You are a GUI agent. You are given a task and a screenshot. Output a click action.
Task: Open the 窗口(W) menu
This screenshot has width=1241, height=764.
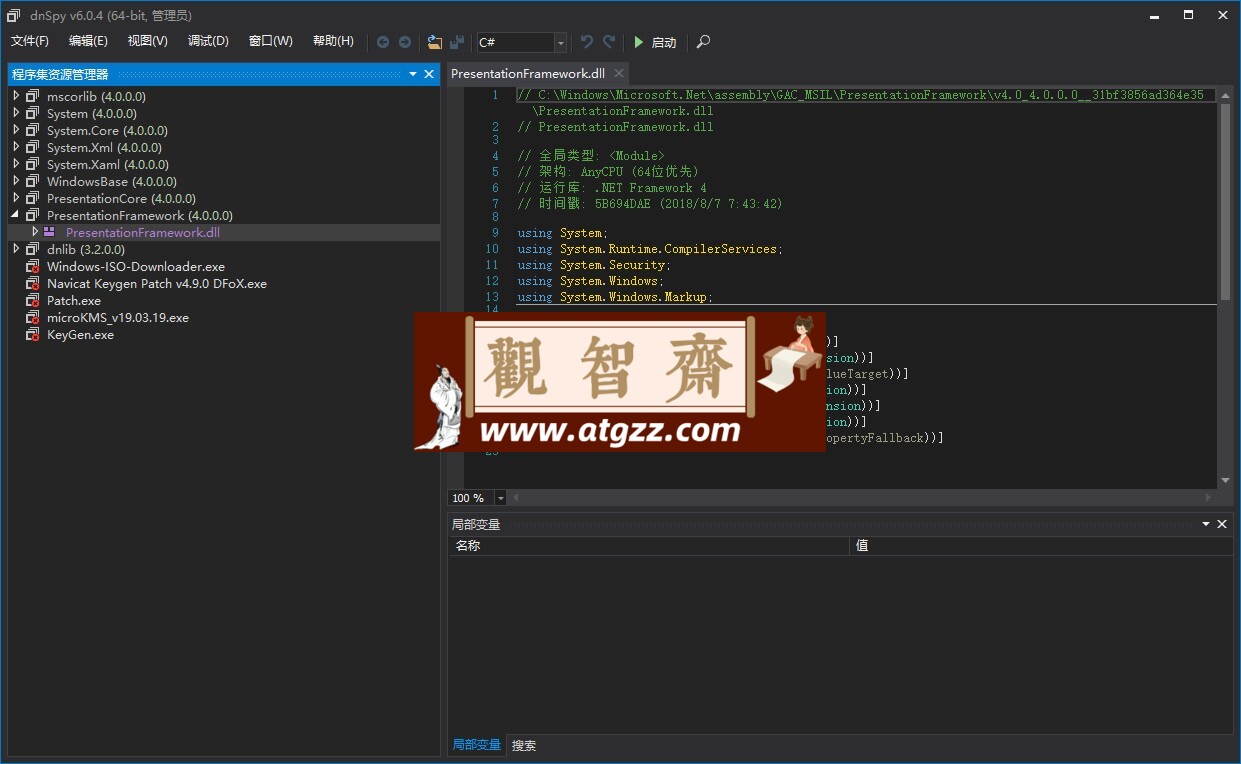point(271,41)
